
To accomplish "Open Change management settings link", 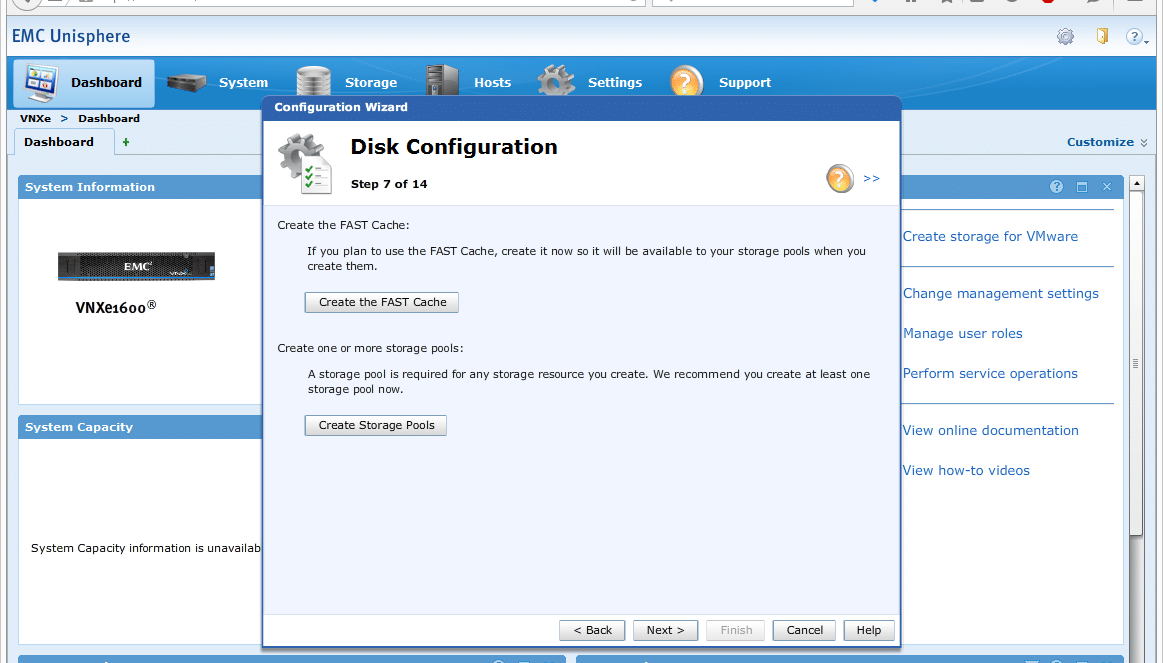I will click(1001, 294).
